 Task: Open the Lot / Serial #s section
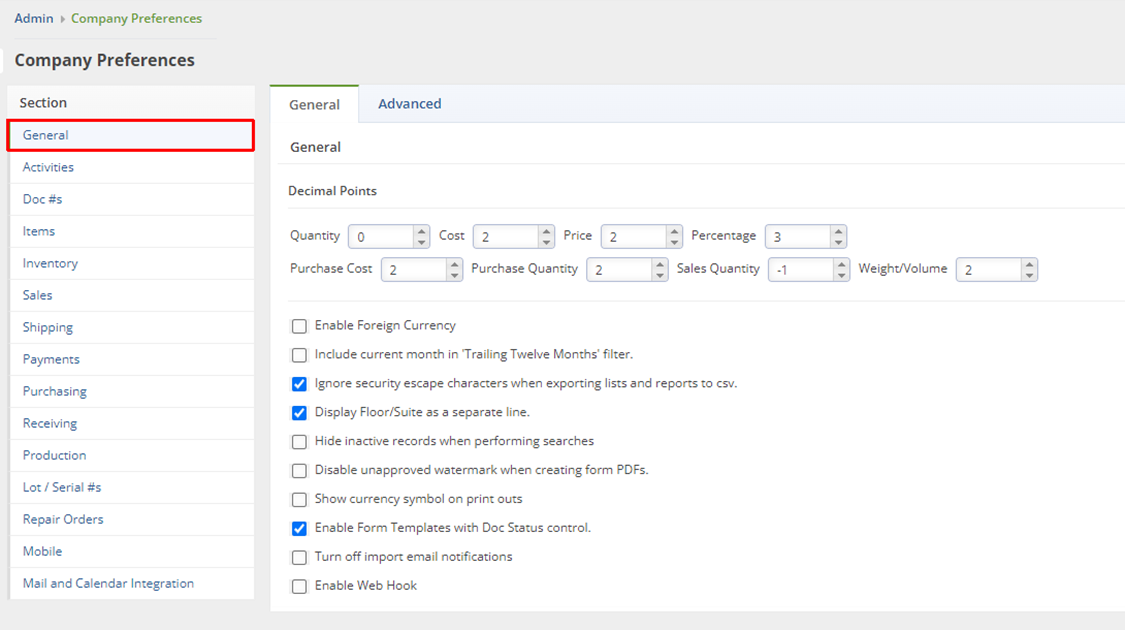point(62,487)
